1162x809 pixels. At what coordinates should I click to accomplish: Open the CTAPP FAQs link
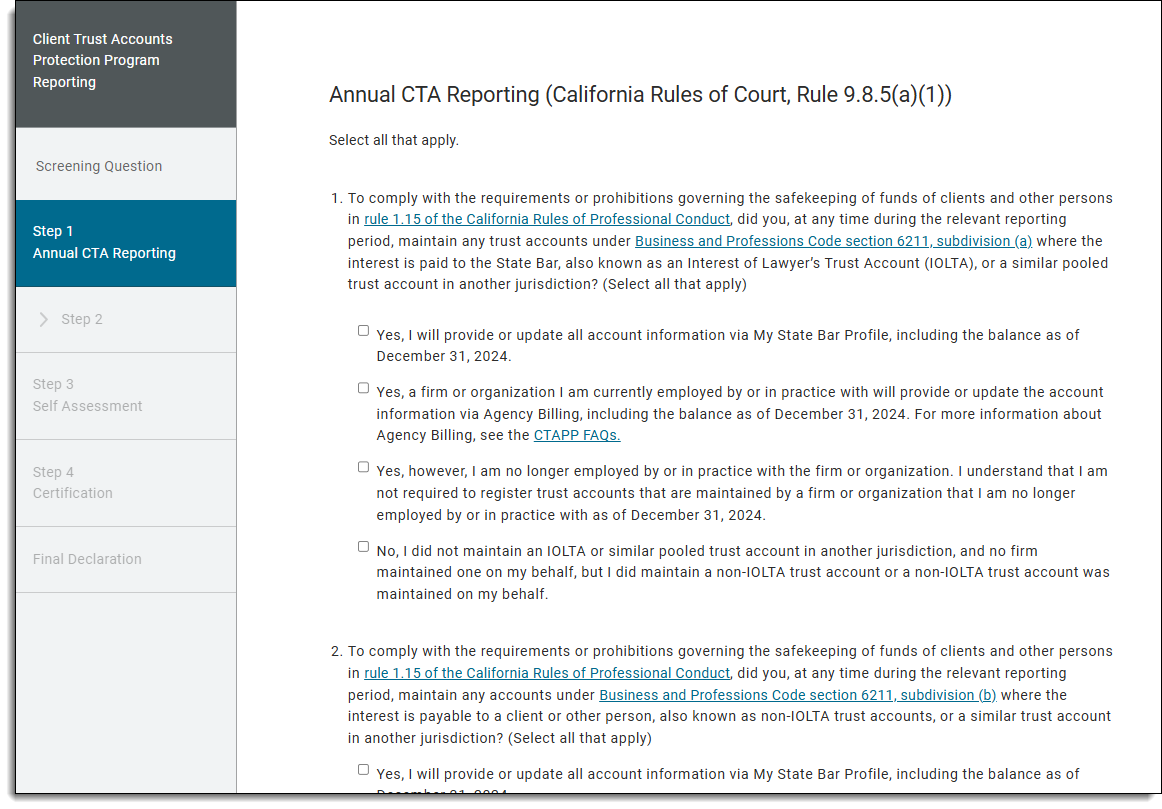[576, 435]
